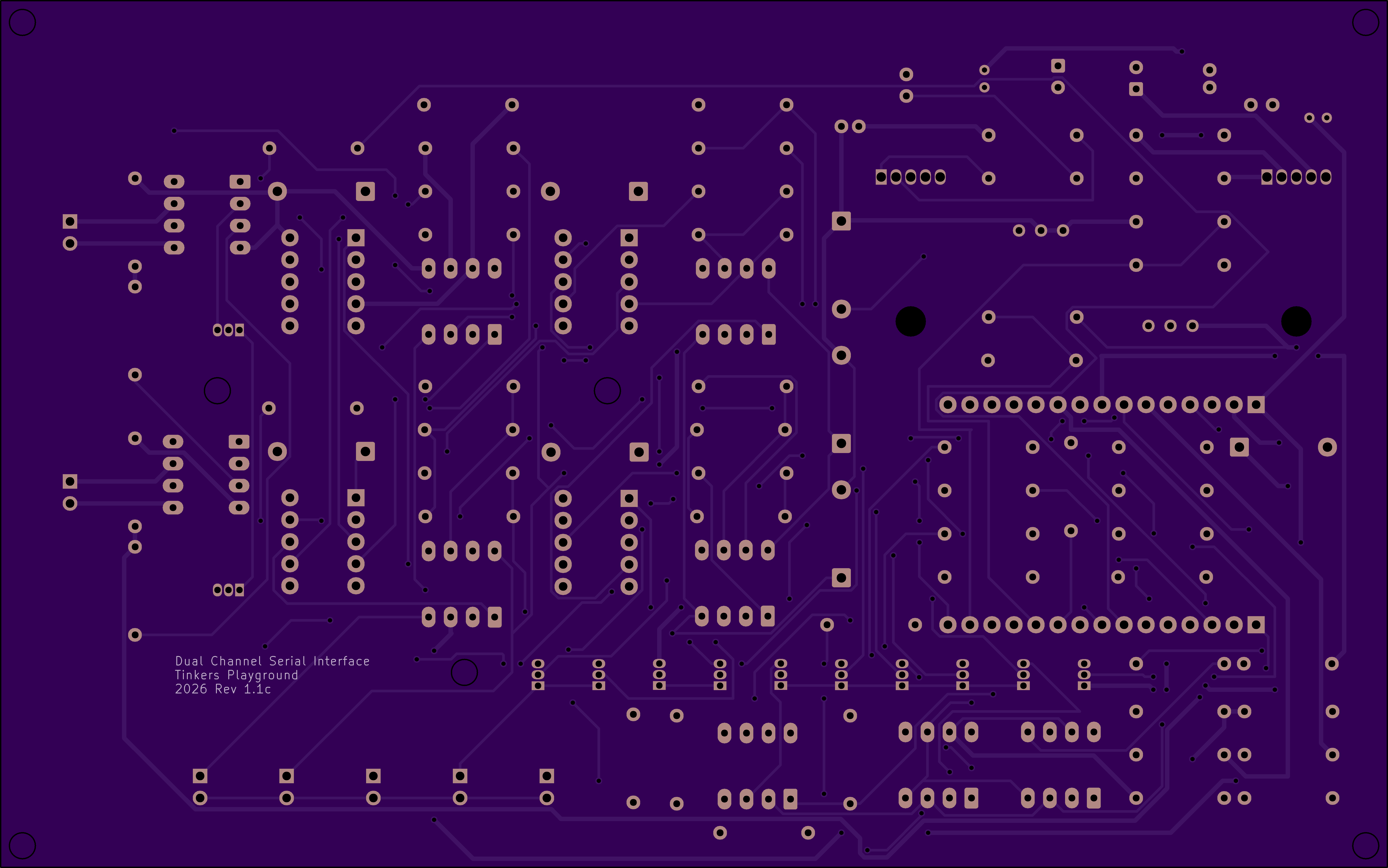Select the top-left corner mounting hole outline
Viewport: 1388px width, 868px height.
22,22
